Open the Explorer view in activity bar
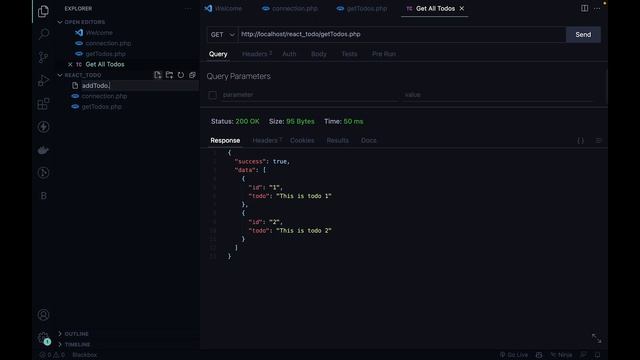Screen dimensions: 640x360 pyautogui.click(x=43, y=11)
